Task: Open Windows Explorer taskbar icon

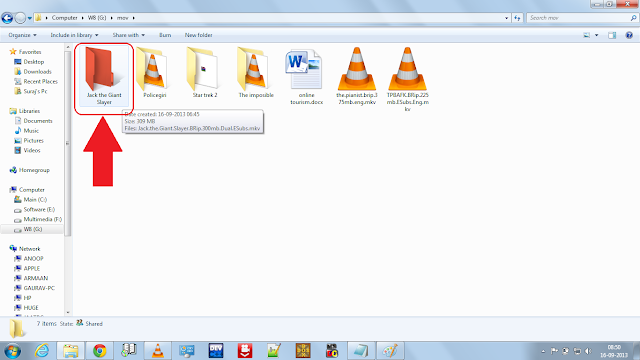Action: point(71,351)
